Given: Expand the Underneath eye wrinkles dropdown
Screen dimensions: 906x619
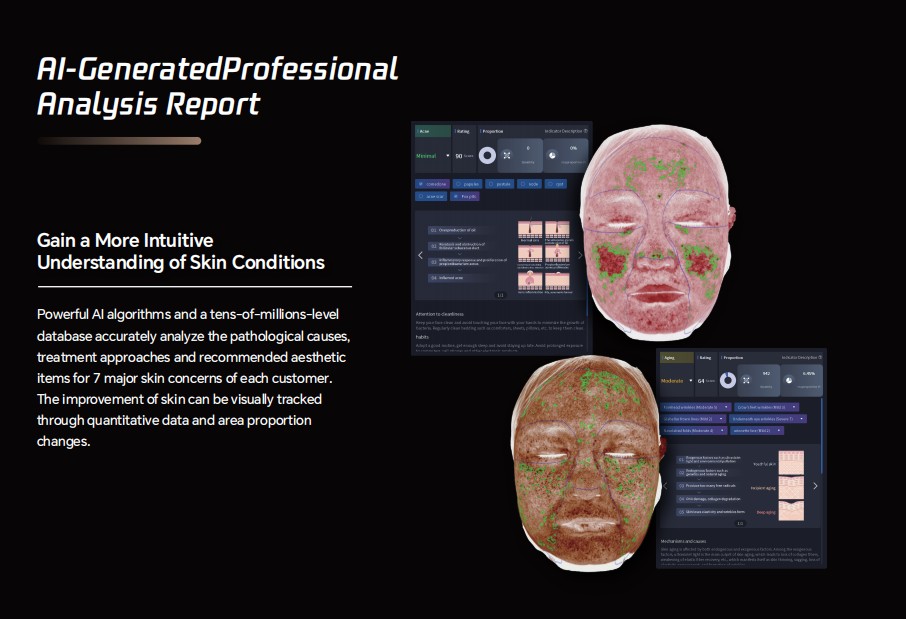Looking at the screenshot, I should pos(768,419).
